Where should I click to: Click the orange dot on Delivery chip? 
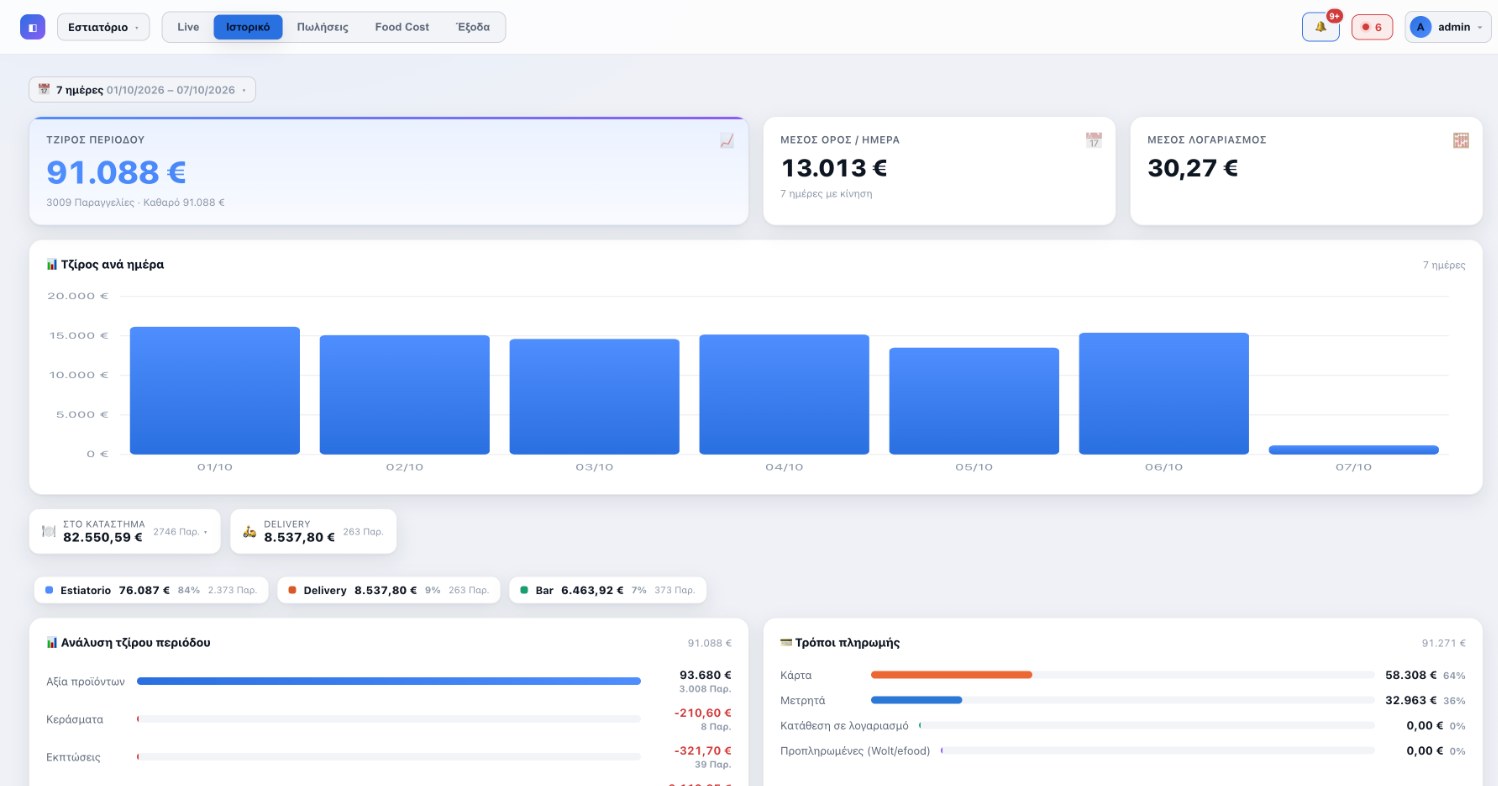tap(292, 590)
